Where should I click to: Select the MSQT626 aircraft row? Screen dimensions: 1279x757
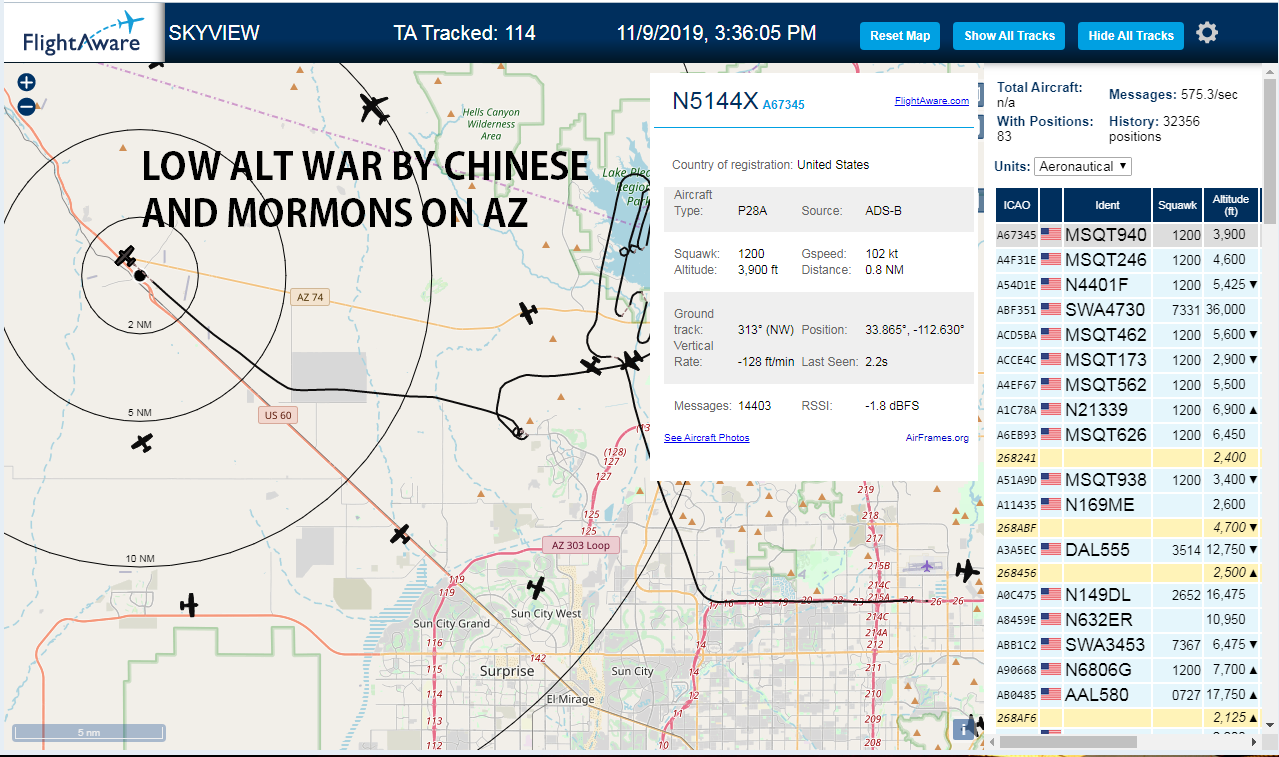click(x=1127, y=435)
